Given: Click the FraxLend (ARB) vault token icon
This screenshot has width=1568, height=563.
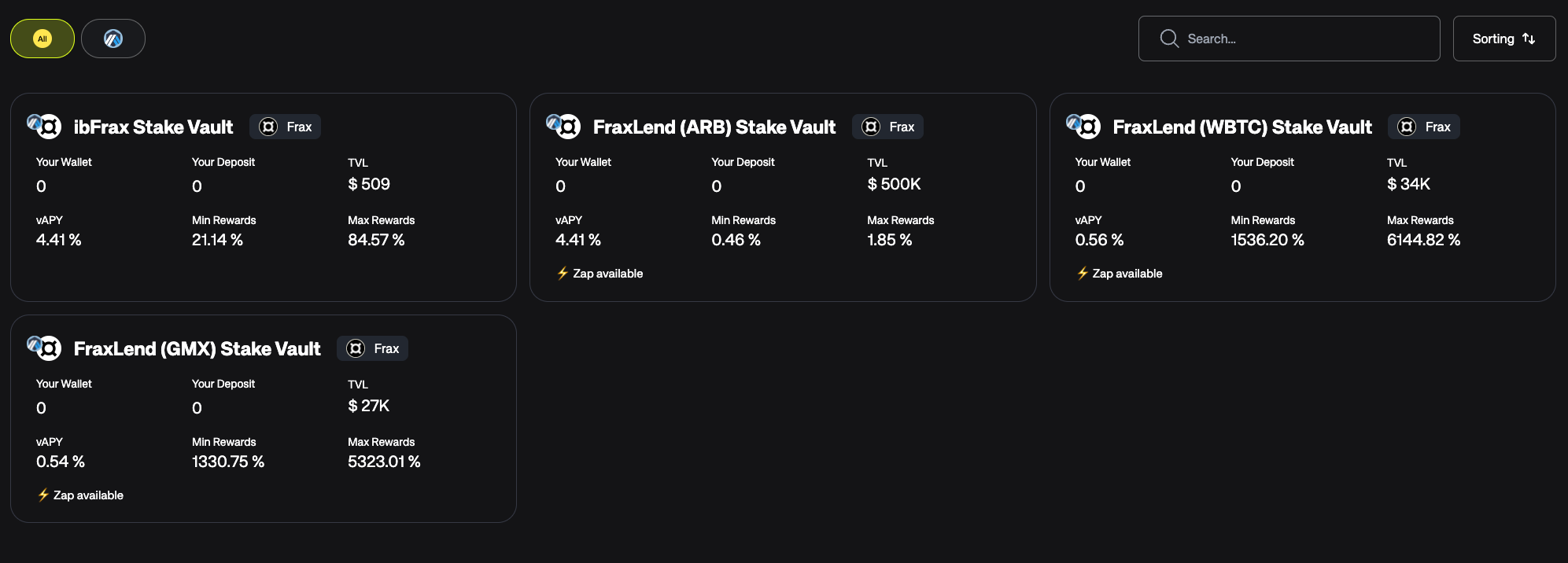Looking at the screenshot, I should tap(564, 126).
